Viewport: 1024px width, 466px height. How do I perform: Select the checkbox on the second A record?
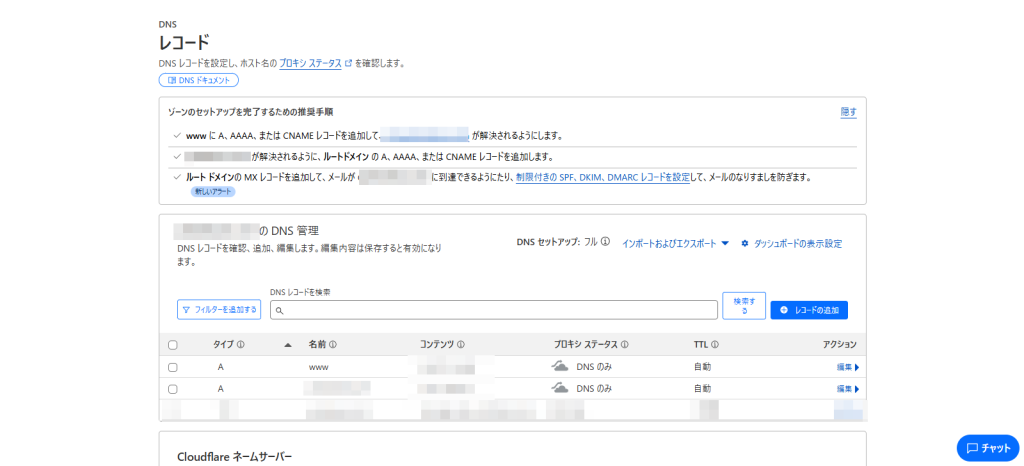pyautogui.click(x=173, y=389)
